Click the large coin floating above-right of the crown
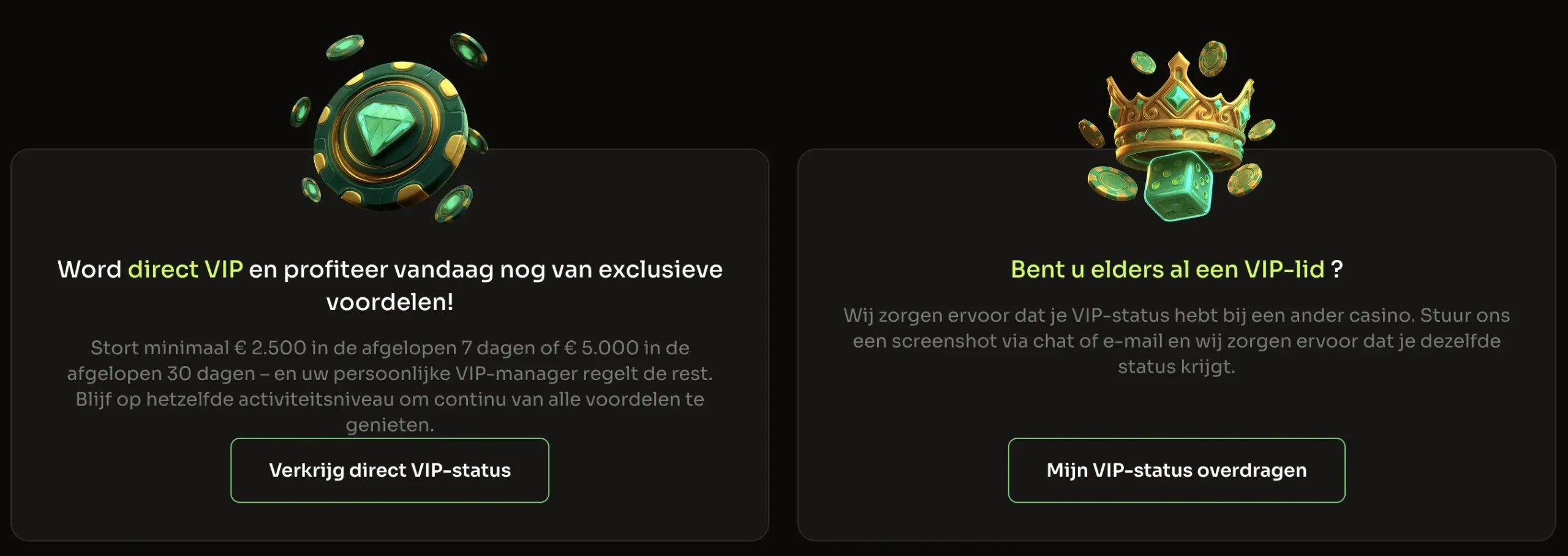The image size is (1568, 556). point(1212,59)
